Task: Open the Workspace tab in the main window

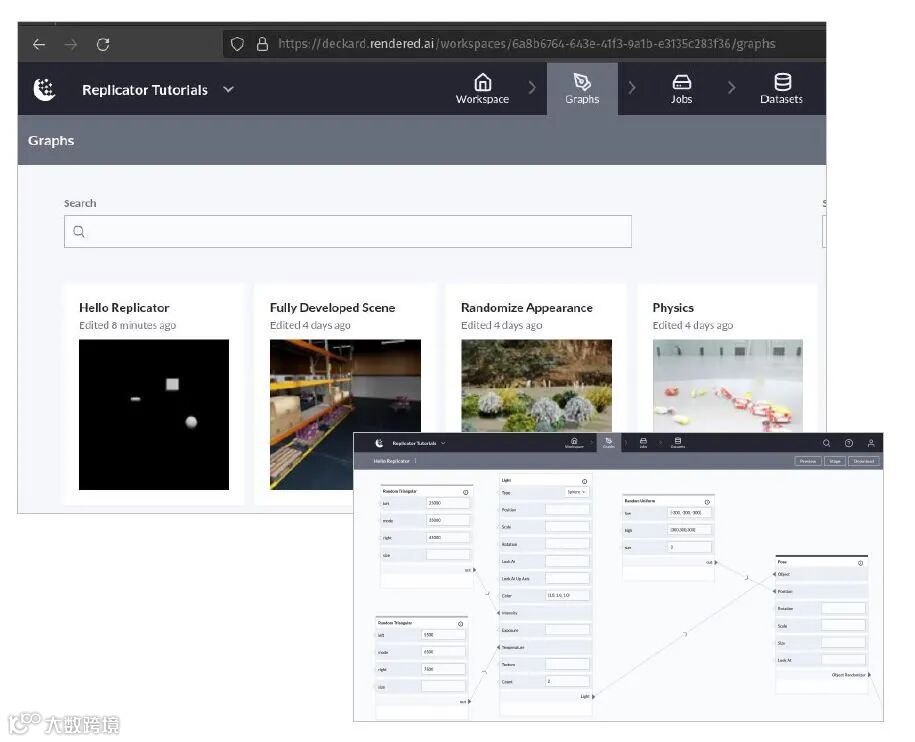Action: click(x=482, y=89)
